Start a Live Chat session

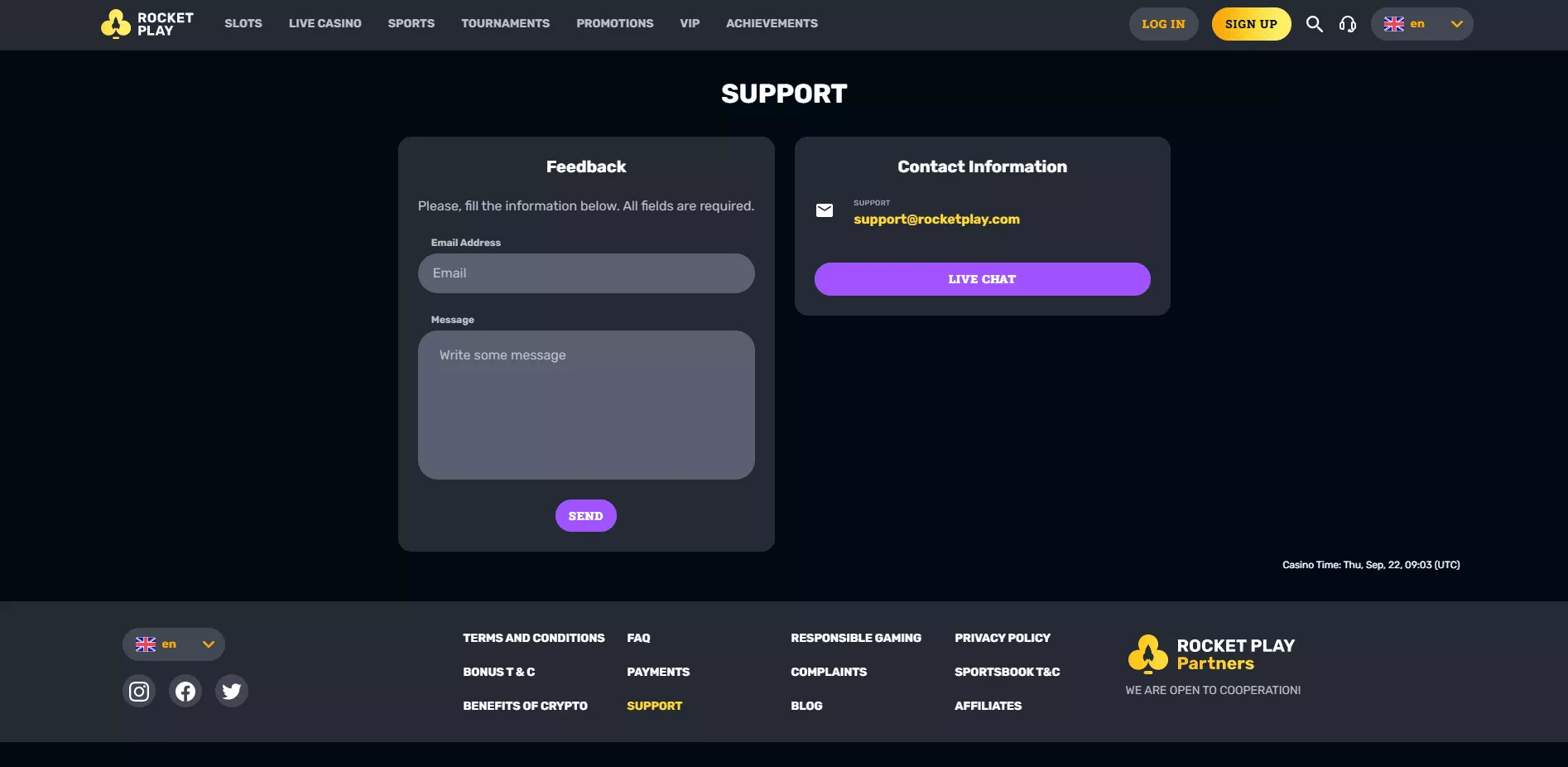click(982, 279)
